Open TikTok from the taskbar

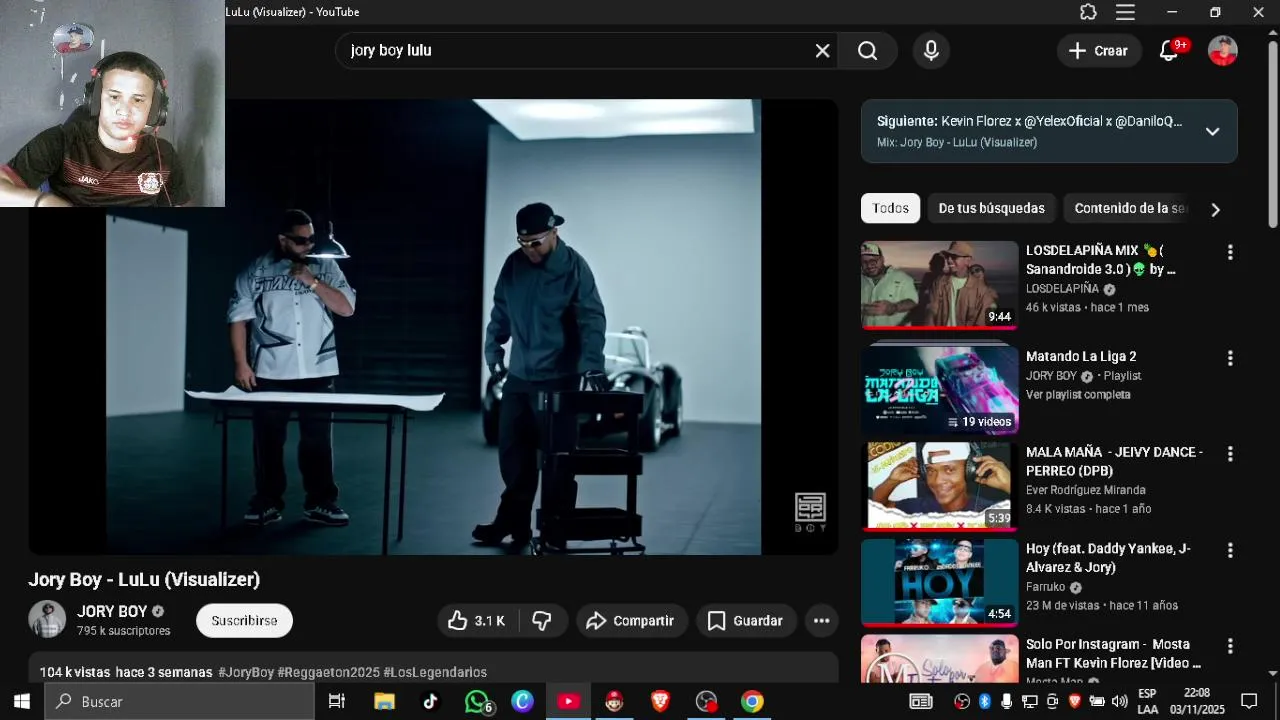tap(430, 702)
